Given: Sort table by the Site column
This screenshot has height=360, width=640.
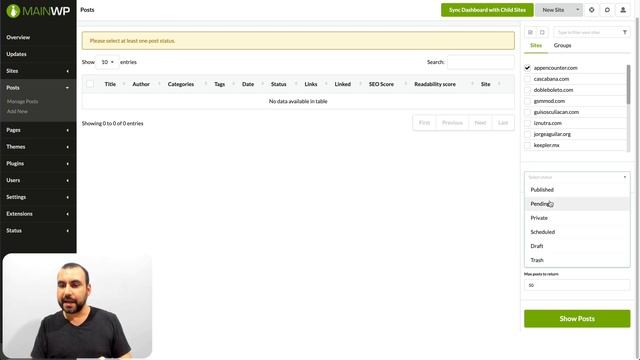Looking at the screenshot, I should pos(485,84).
